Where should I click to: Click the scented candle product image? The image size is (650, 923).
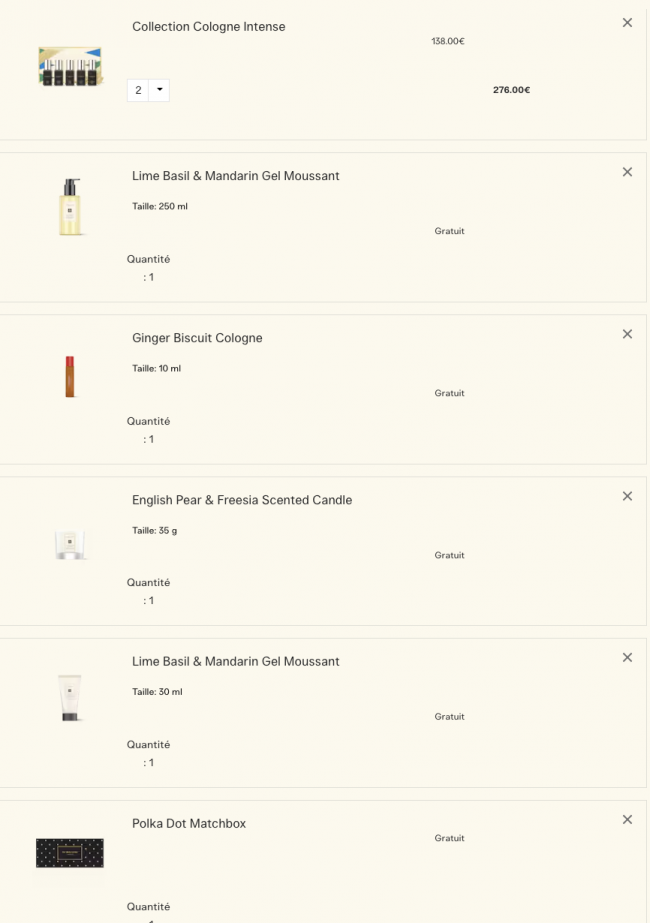[x=70, y=543]
